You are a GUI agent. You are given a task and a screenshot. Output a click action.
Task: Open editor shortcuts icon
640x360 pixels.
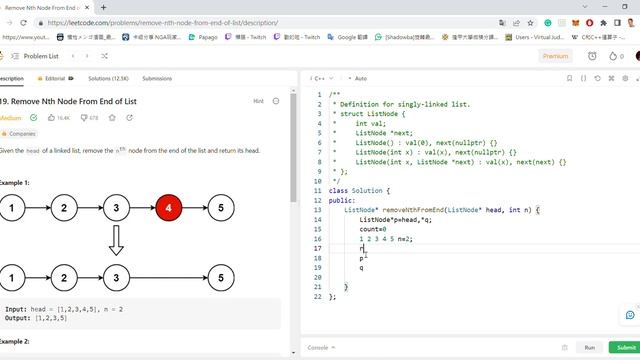click(x=611, y=78)
